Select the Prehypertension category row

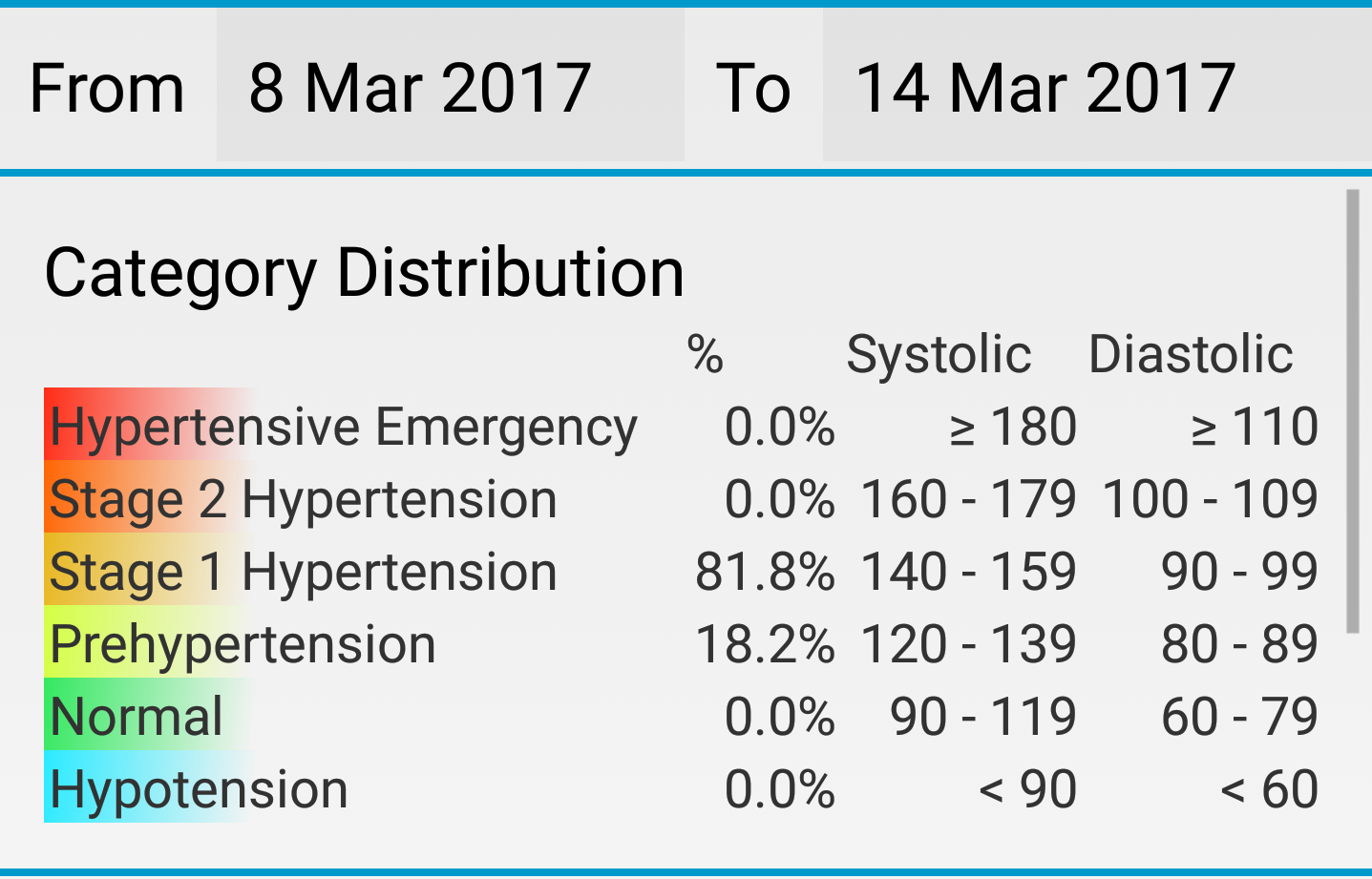pyautogui.click(x=682, y=643)
